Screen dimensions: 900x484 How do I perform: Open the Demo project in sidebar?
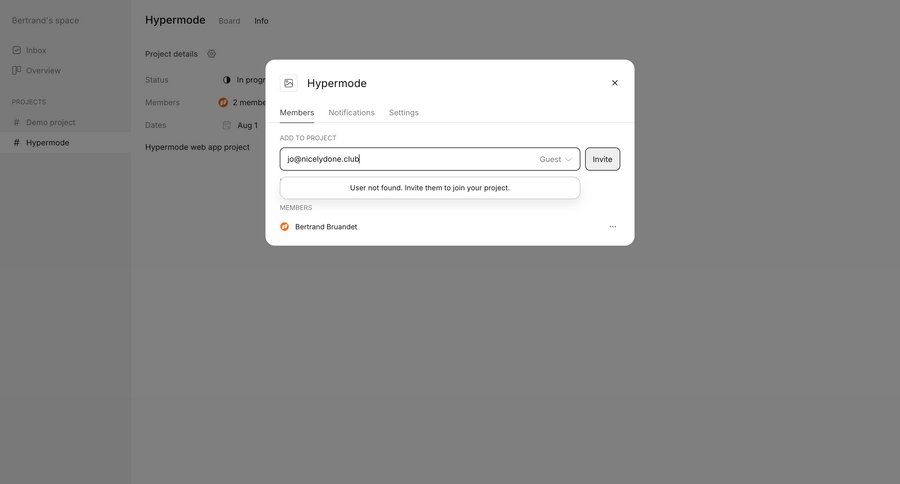[50, 122]
